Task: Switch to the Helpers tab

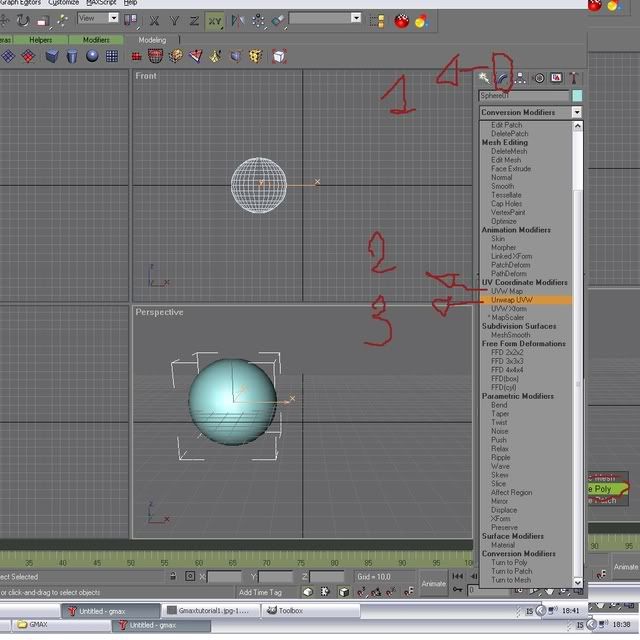Action: point(41,40)
